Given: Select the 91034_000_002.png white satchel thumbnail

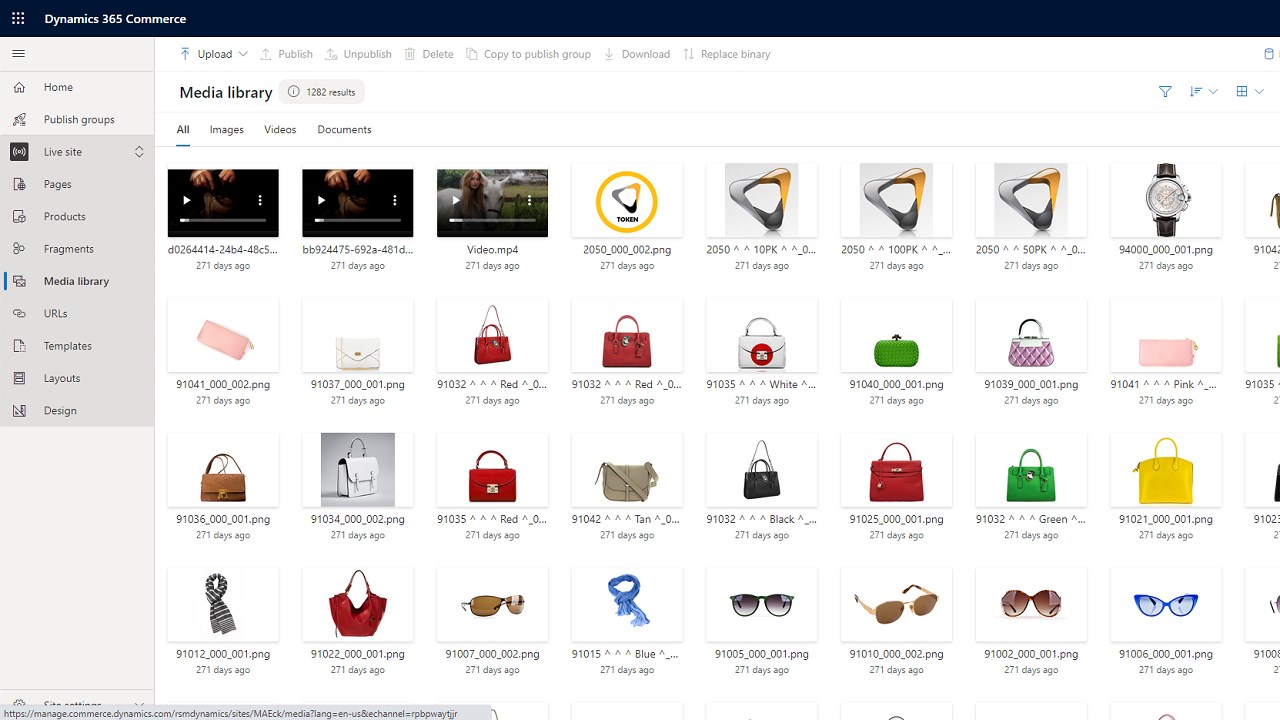Looking at the screenshot, I should (358, 470).
